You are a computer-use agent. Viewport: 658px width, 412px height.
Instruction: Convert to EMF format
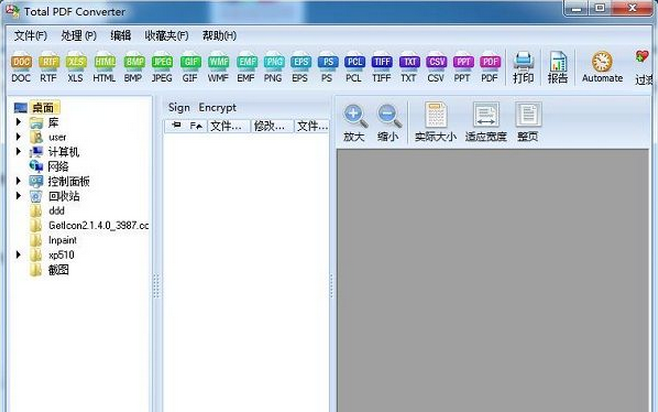point(246,69)
